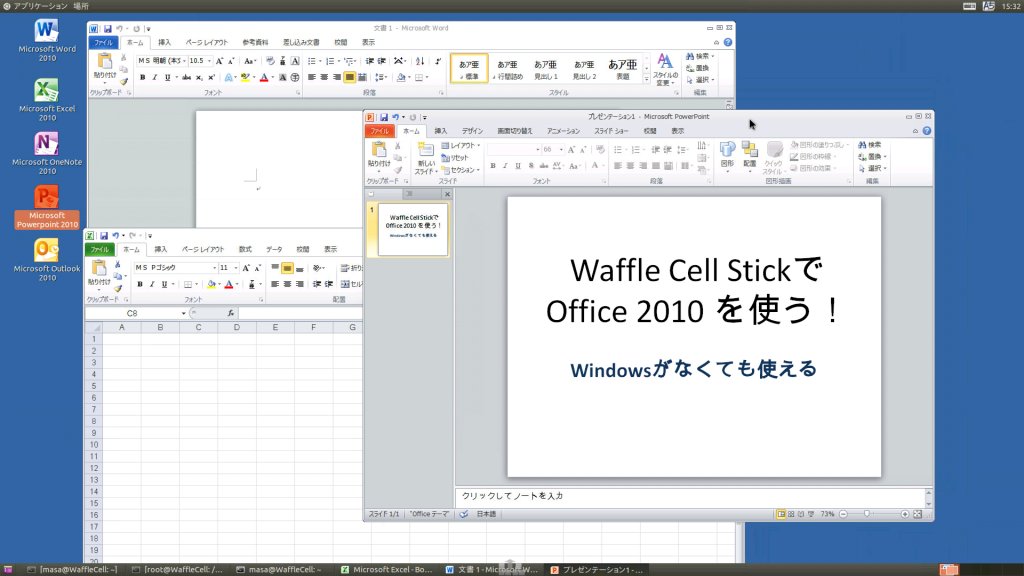Click Cut scissors icon in Excel clipboard group
This screenshot has height=576, width=1024.
118,264
